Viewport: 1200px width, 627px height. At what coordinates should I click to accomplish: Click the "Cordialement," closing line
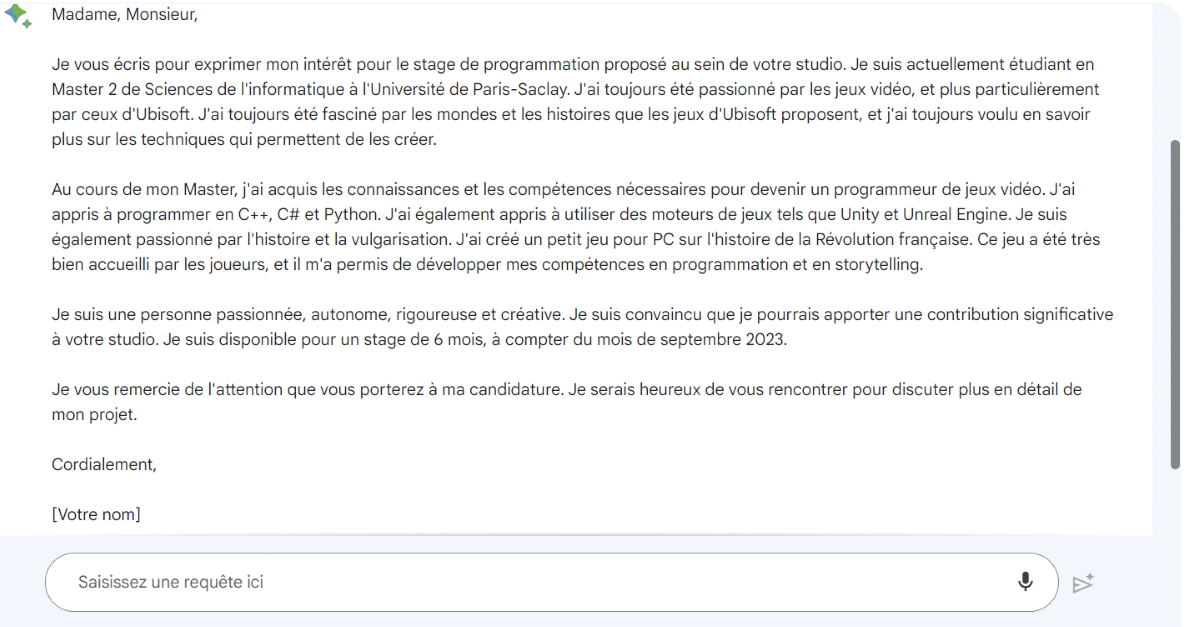pyautogui.click(x=104, y=464)
